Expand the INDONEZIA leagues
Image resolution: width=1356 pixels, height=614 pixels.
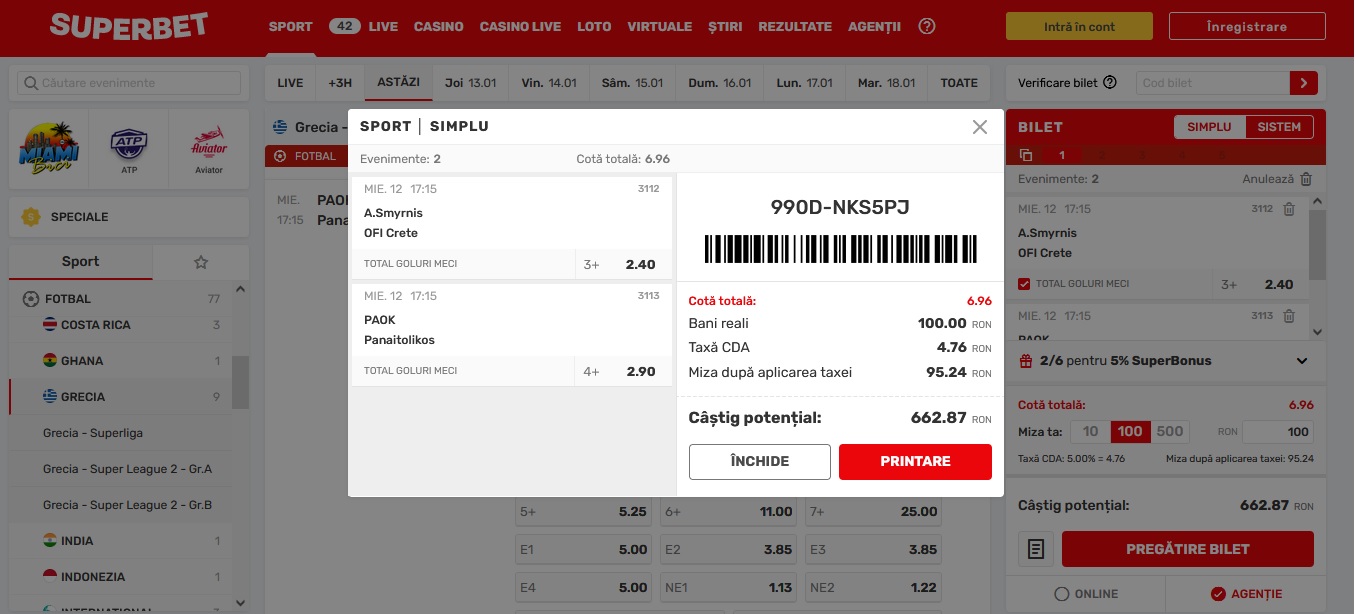(x=120, y=577)
